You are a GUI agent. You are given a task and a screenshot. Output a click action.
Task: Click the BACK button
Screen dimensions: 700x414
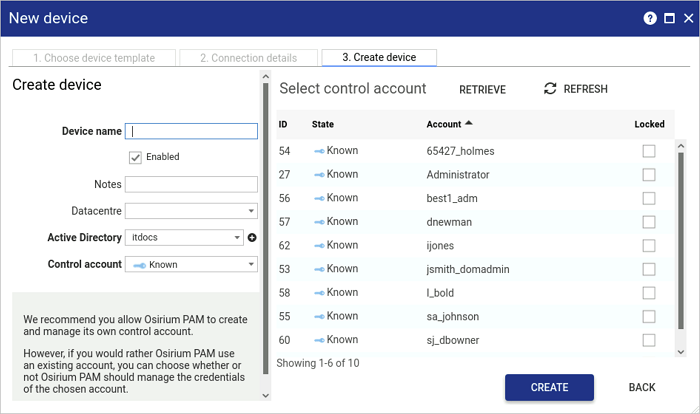[642, 387]
